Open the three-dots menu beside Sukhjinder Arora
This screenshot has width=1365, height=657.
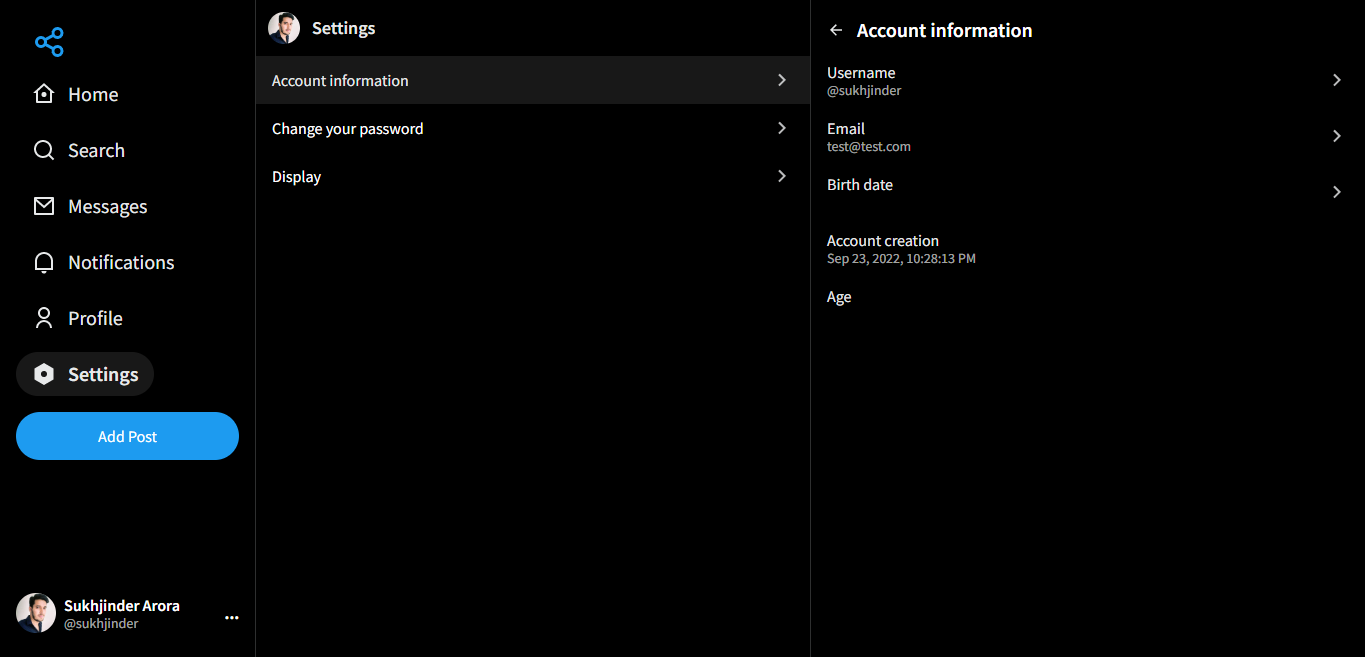[232, 618]
